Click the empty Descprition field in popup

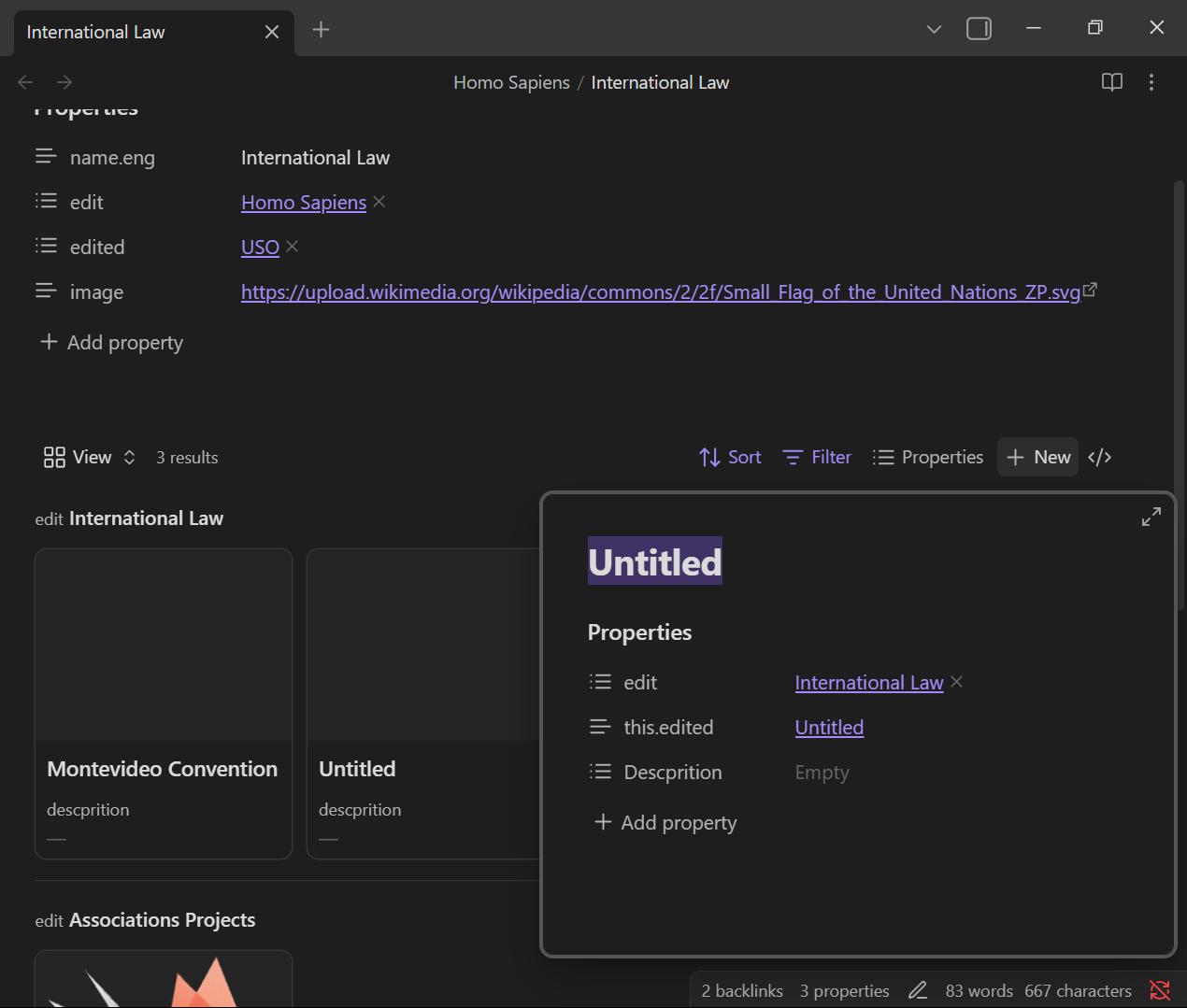pyautogui.click(x=822, y=773)
